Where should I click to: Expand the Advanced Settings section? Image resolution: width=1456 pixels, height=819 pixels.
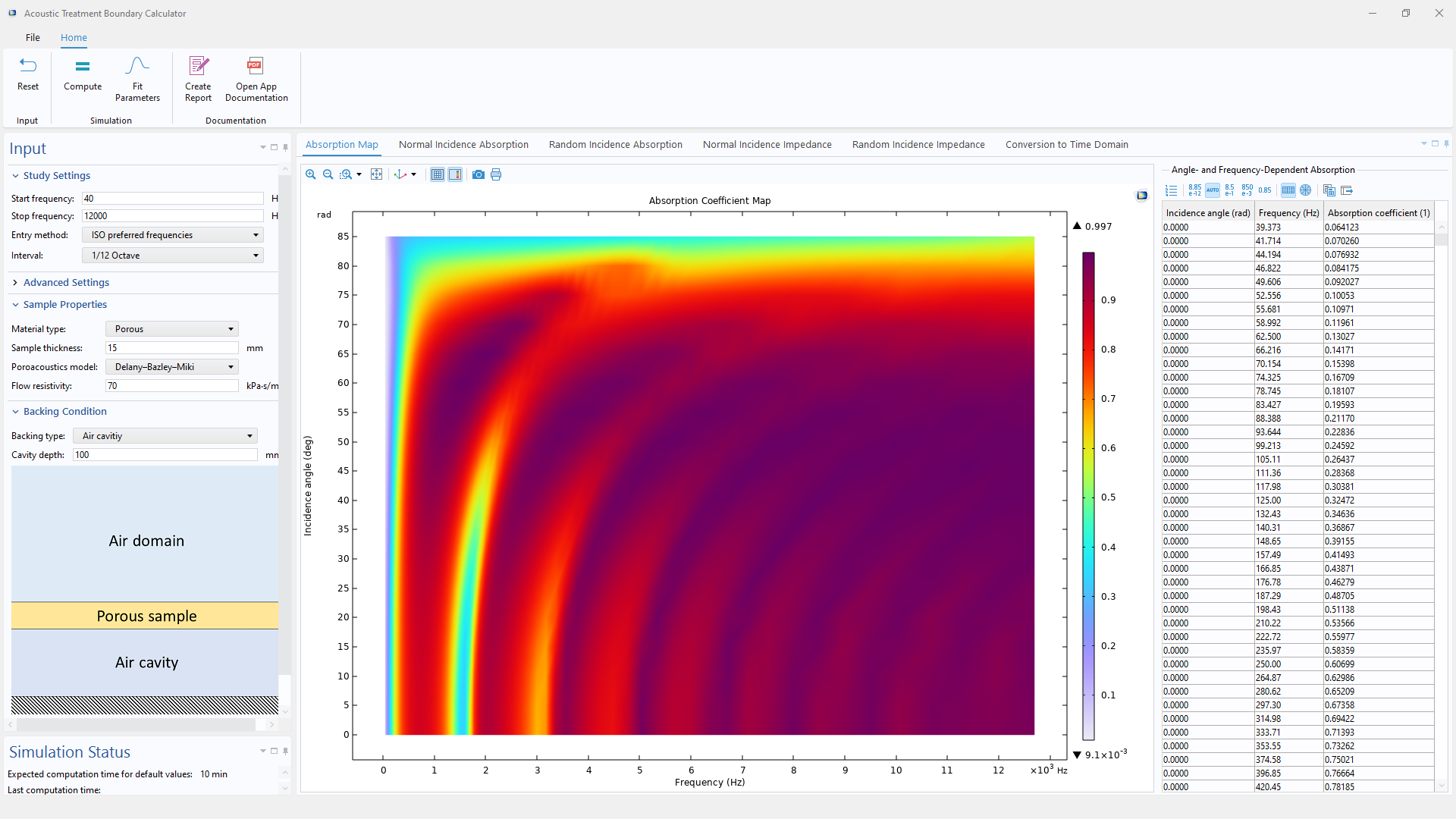pos(66,282)
